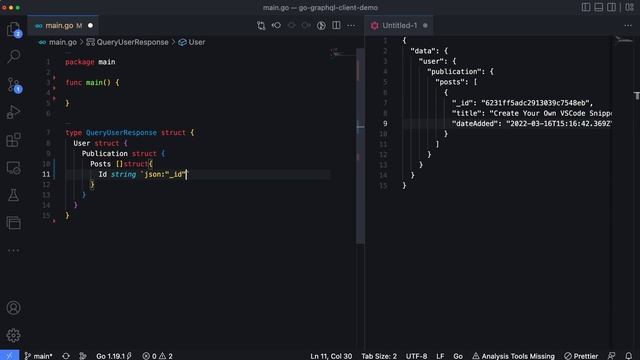Click the "Posts []struct{" line
The width and height of the screenshot is (640, 360).
pos(121,164)
